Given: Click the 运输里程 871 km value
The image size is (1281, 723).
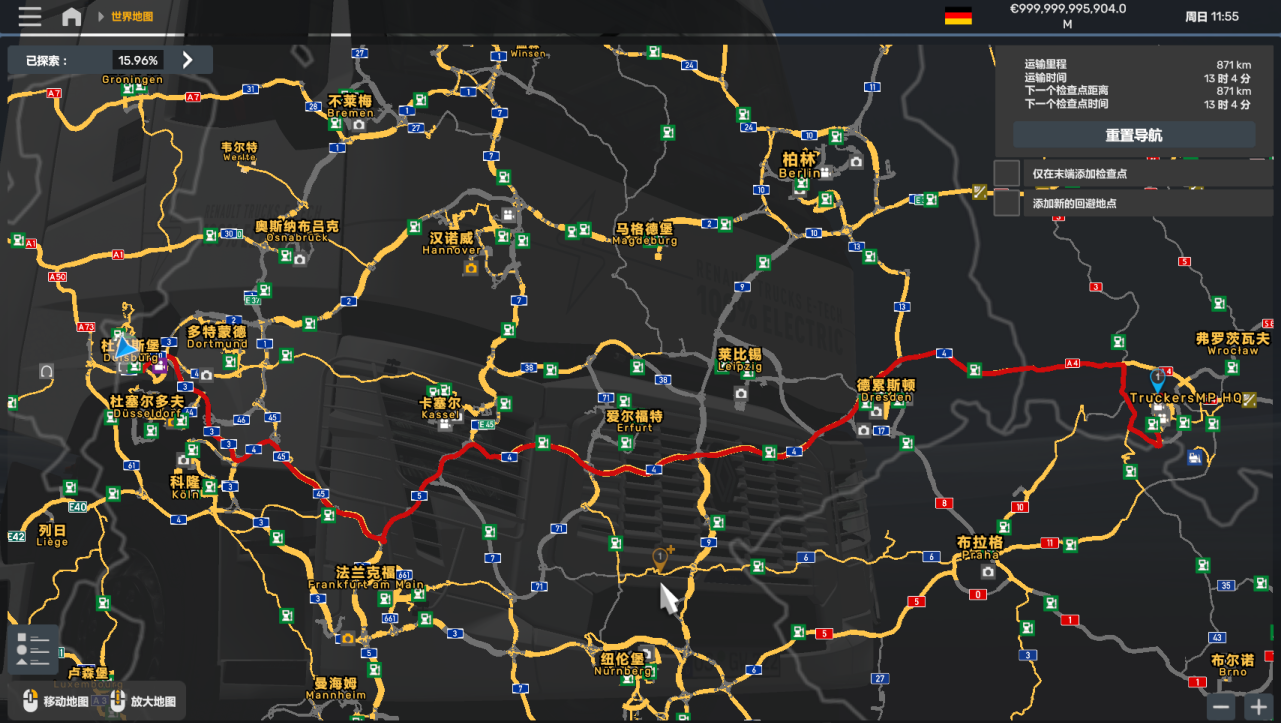Looking at the screenshot, I should pyautogui.click(x=1234, y=64).
